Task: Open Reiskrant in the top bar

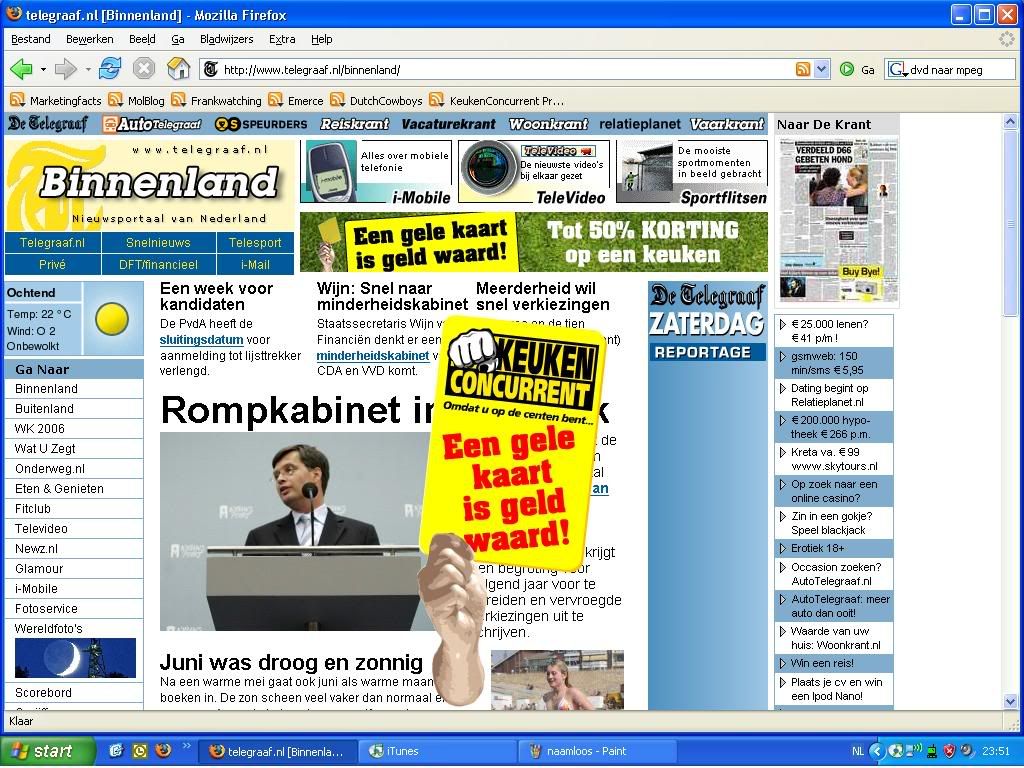Action: (355, 123)
